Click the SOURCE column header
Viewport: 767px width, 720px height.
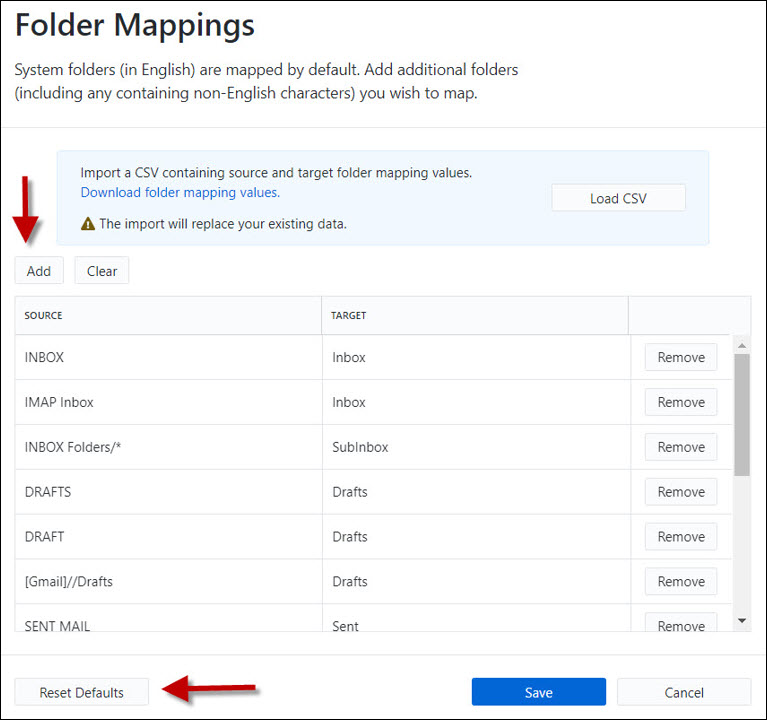pos(44,315)
